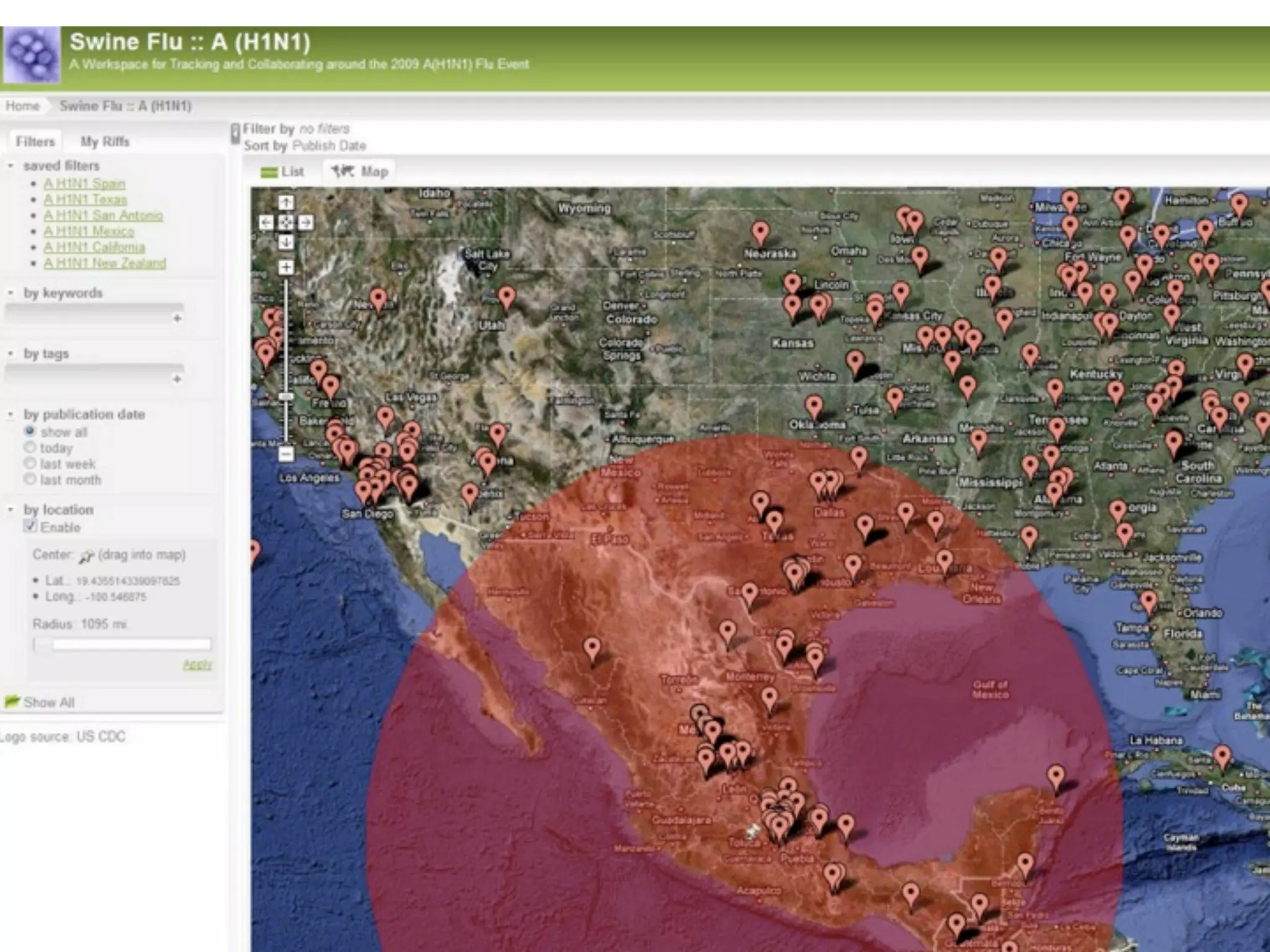Add a tag filter with plus icon
This screenshot has height=952, width=1270.
coord(177,379)
